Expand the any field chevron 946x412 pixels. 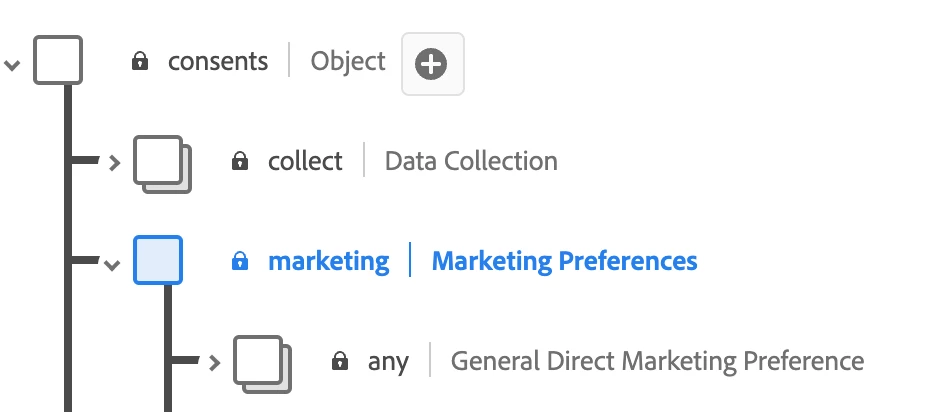pos(214,362)
